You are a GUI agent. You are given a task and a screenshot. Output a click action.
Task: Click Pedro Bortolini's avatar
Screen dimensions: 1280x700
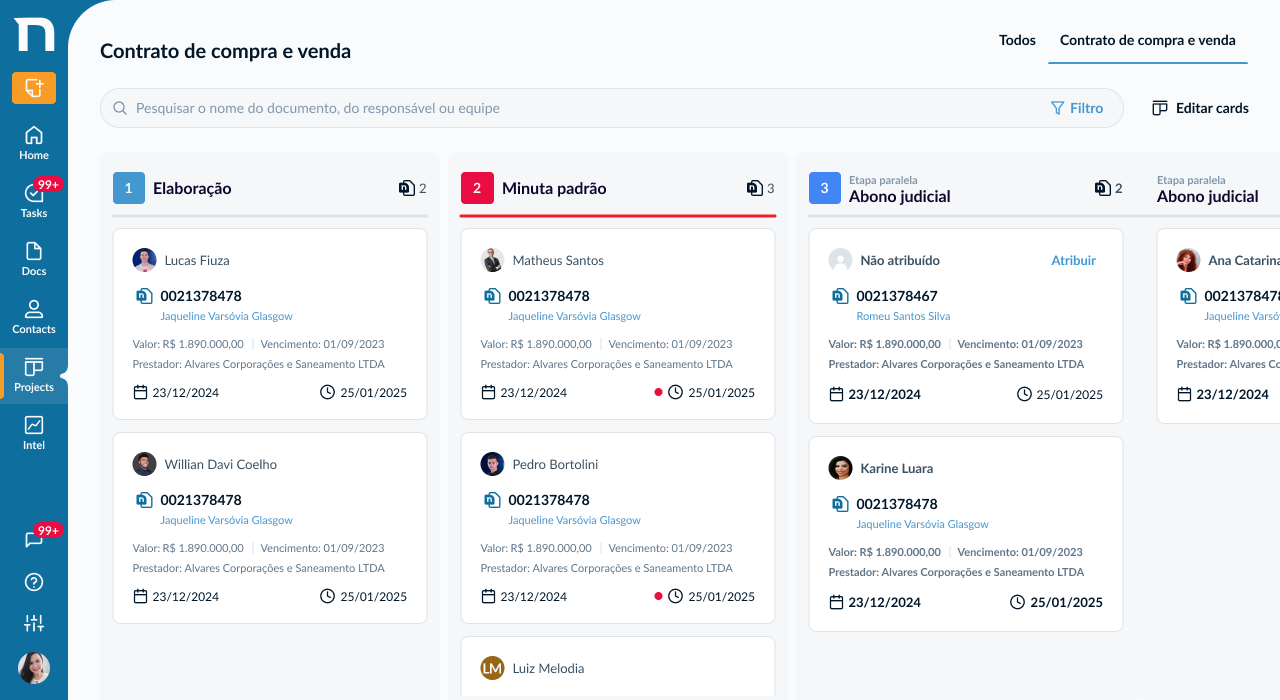click(492, 464)
